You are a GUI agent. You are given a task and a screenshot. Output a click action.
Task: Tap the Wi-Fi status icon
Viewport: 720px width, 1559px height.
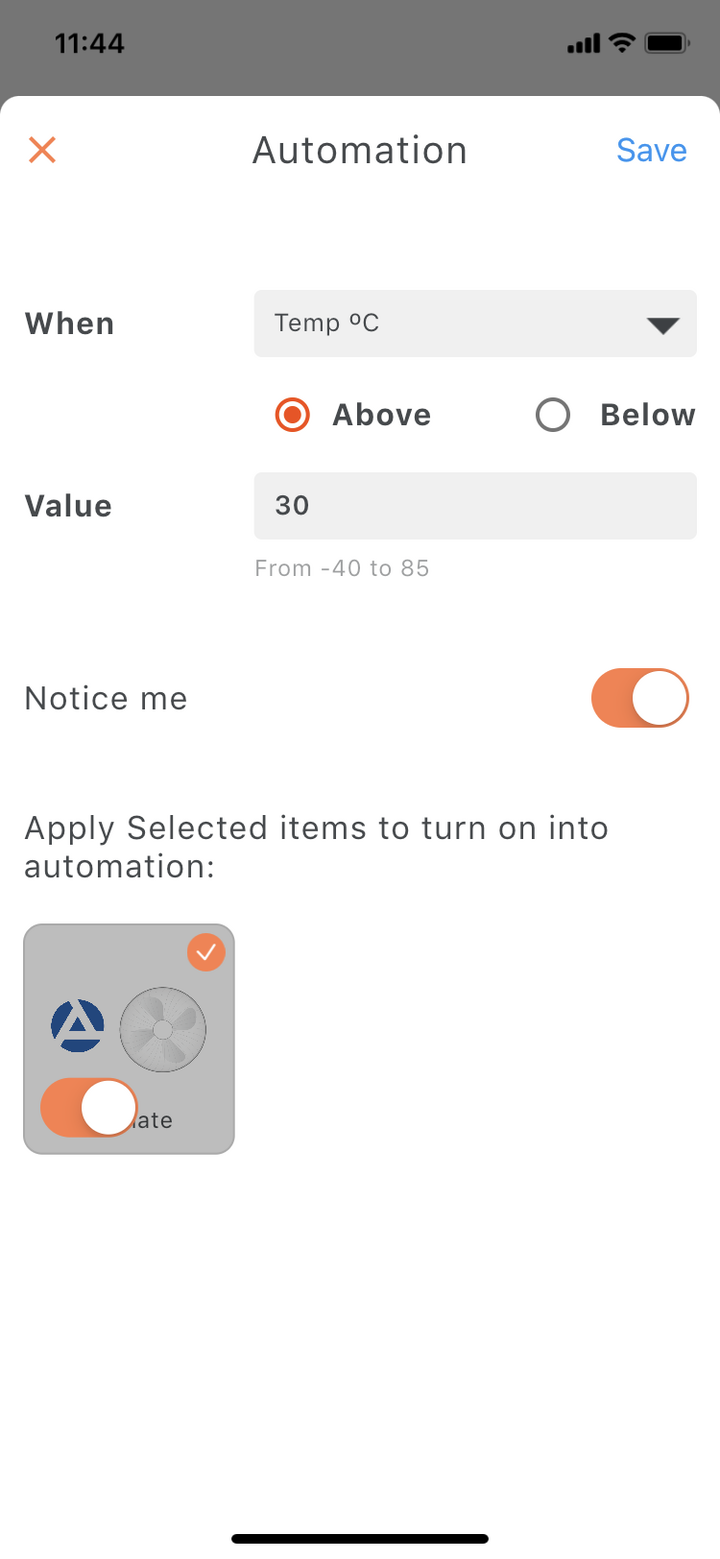point(622,43)
